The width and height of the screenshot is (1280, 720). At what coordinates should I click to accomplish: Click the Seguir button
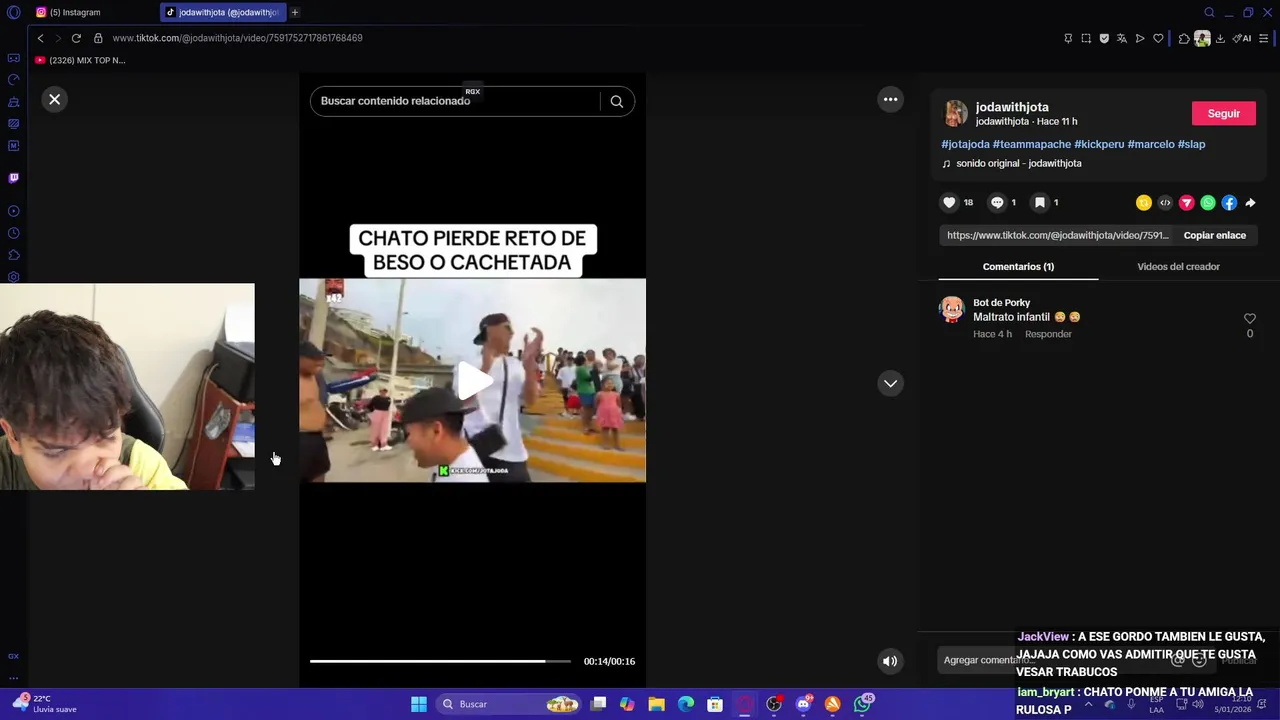1223,113
